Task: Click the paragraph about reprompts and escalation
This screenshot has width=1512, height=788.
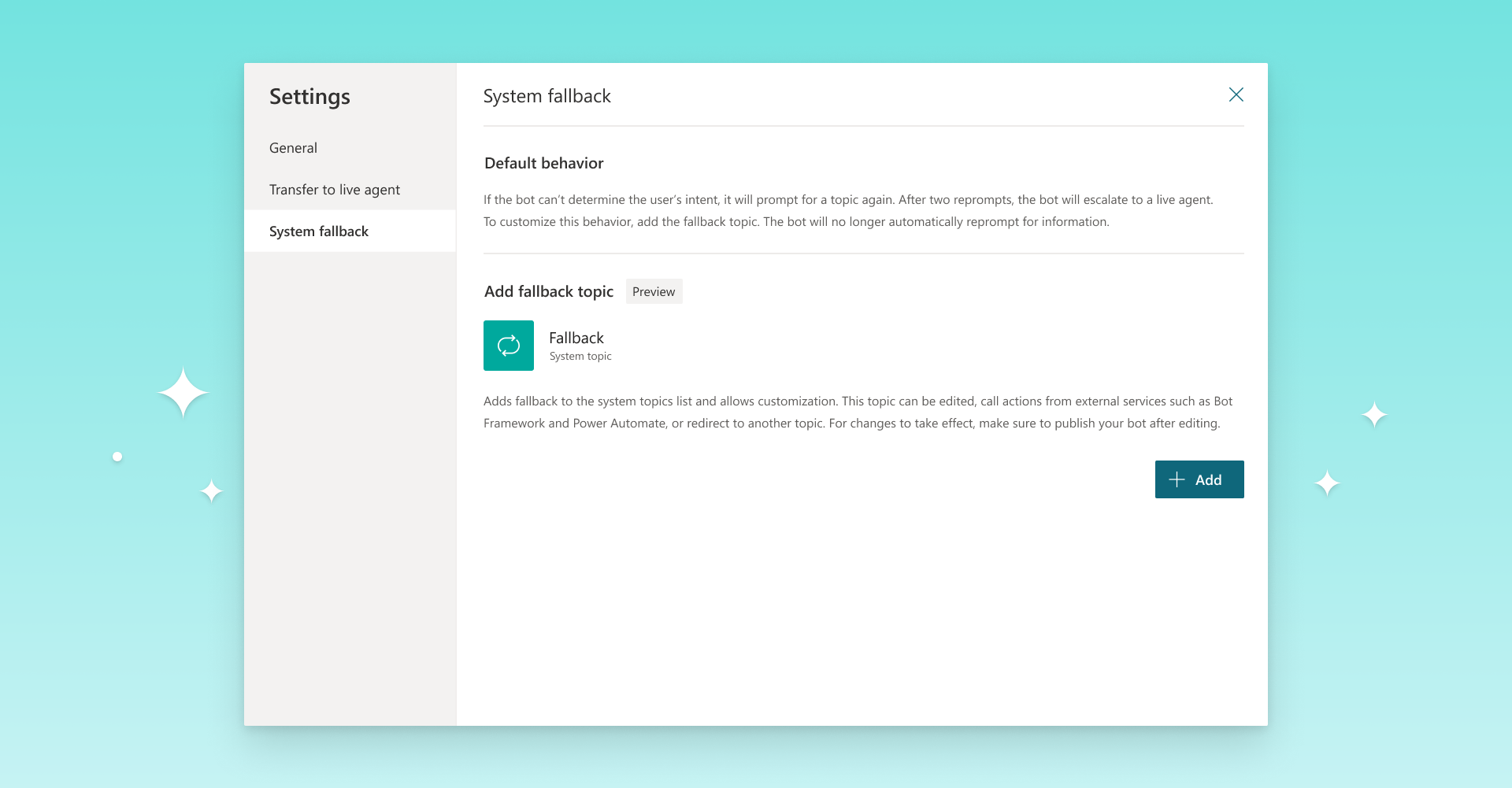Action: 847,210
